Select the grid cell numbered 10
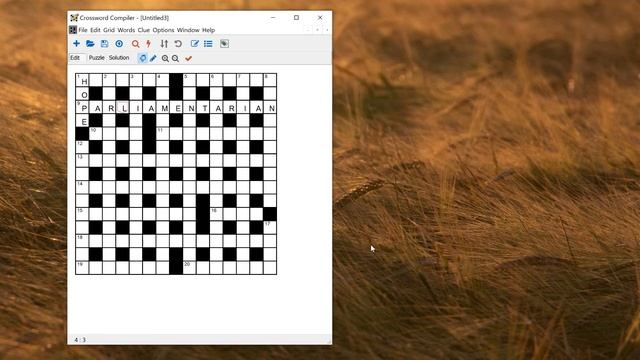The height and width of the screenshot is (360, 640). tap(96, 134)
